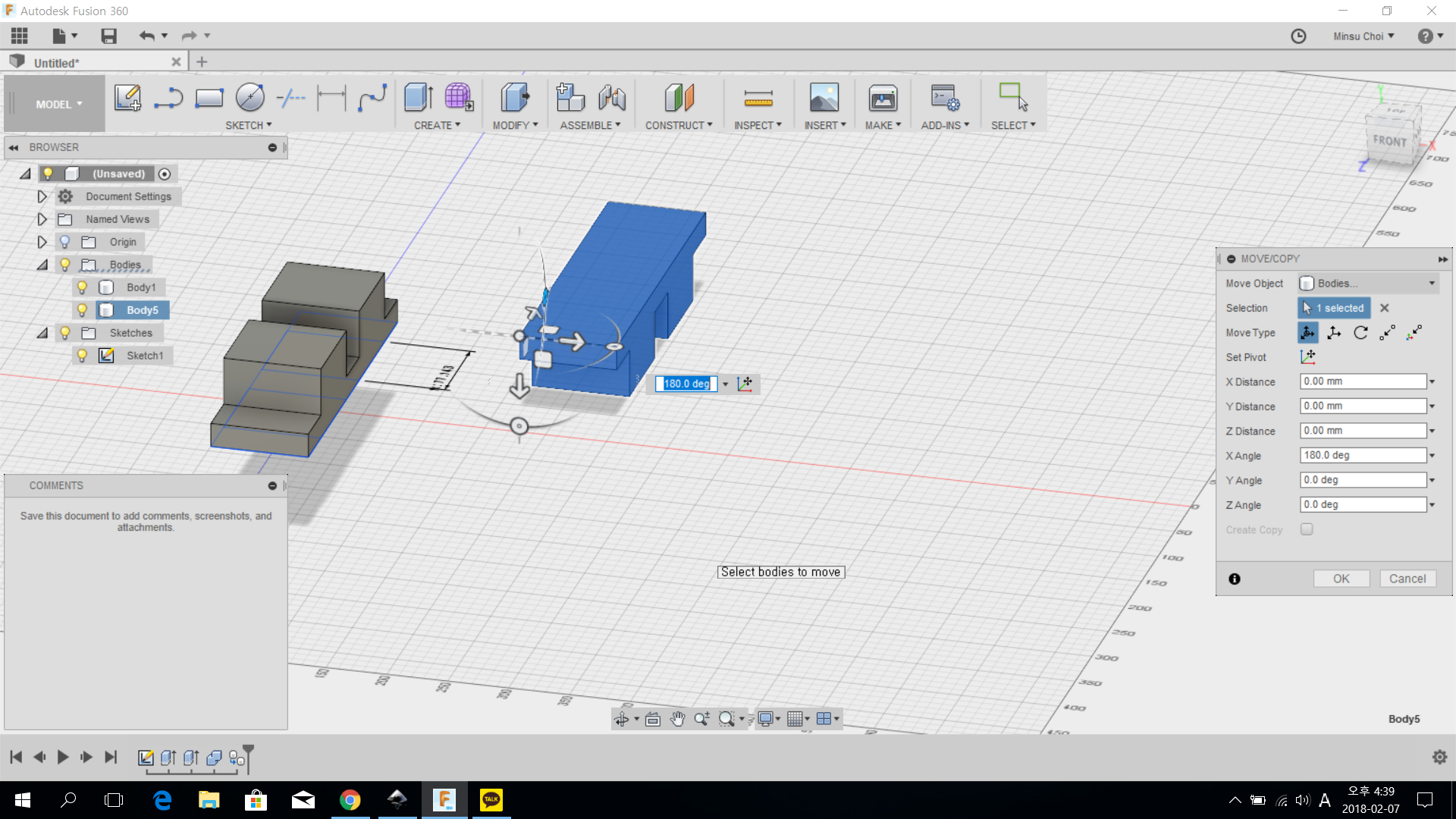1456x819 pixels.
Task: Toggle visibility of Body1
Action: (82, 287)
